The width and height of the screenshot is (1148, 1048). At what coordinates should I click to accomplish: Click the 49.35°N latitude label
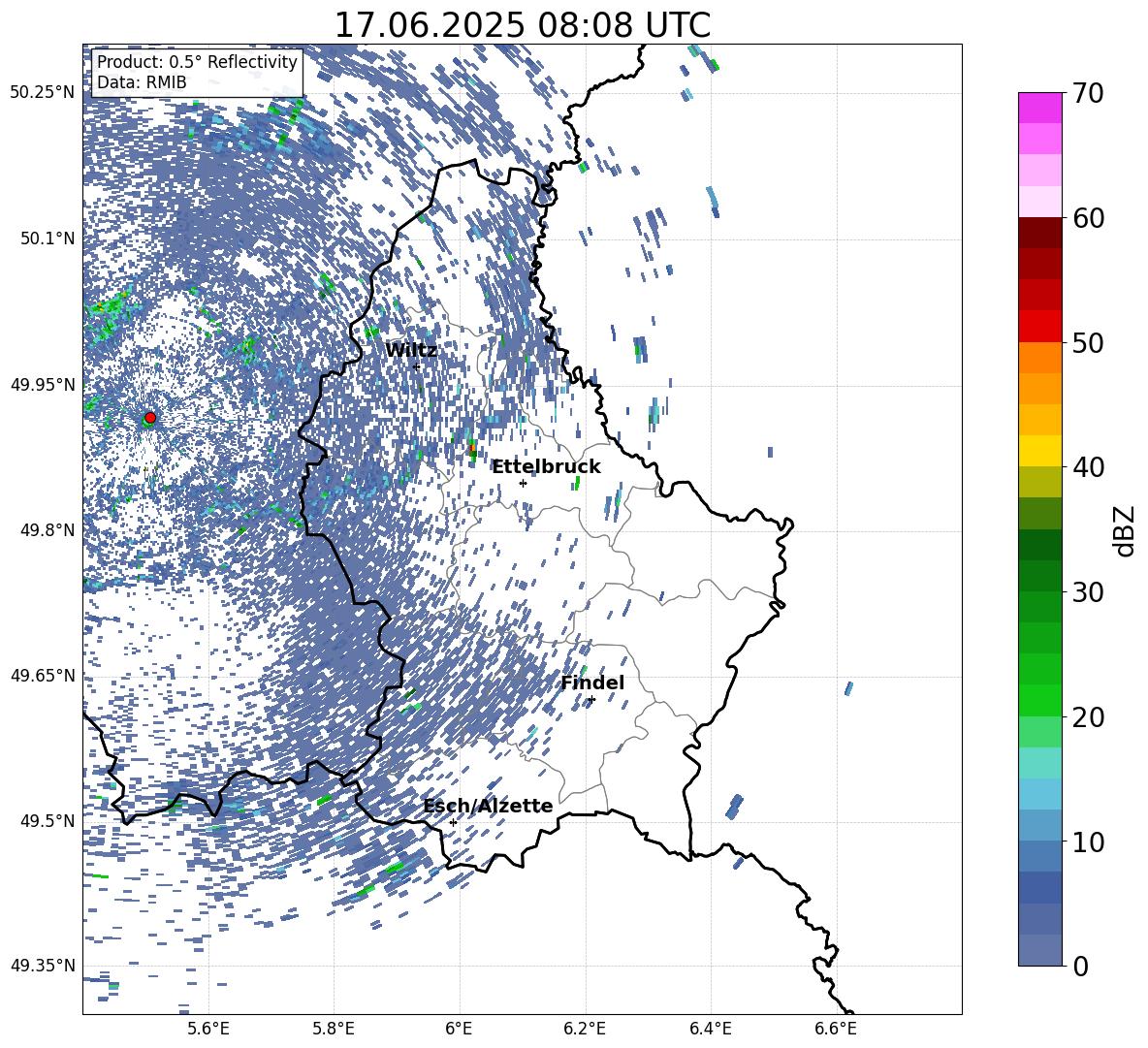[x=43, y=966]
